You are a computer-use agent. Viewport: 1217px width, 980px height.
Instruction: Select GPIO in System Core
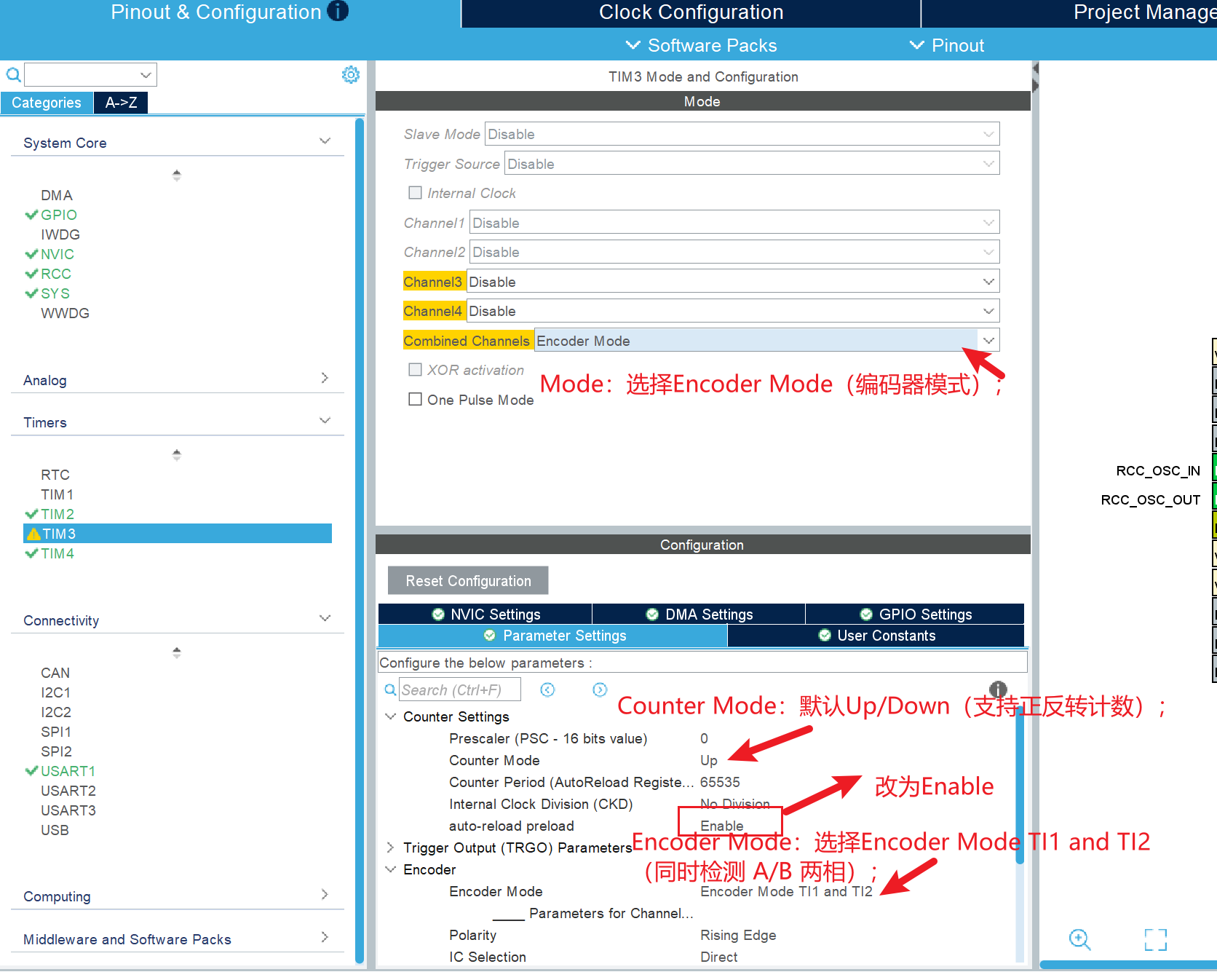(59, 215)
